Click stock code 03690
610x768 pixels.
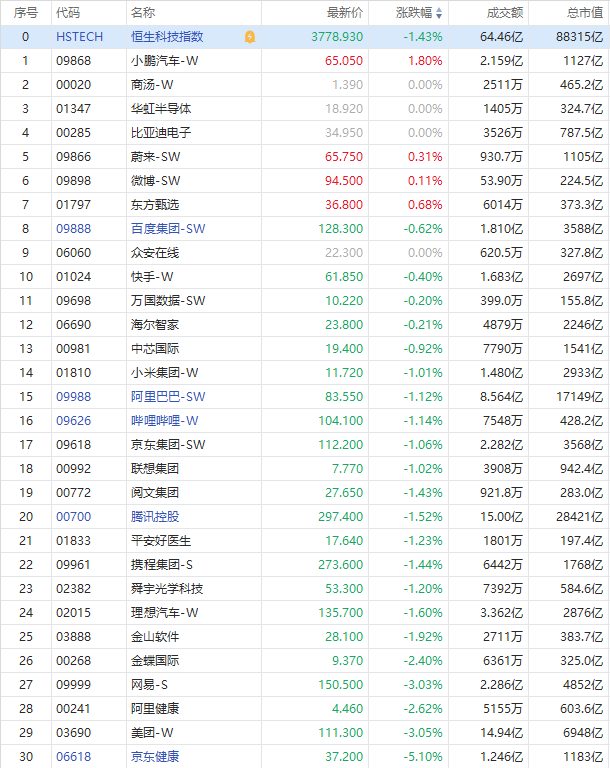click(73, 733)
